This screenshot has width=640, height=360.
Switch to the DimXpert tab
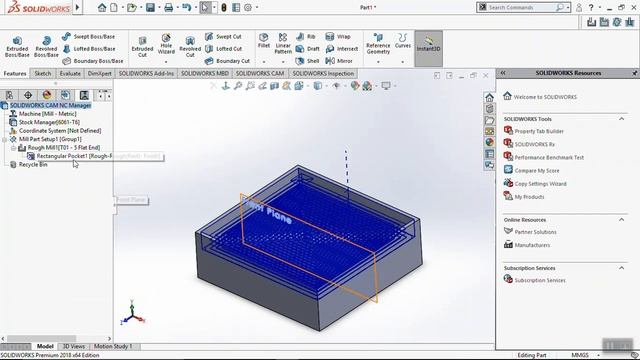(99, 73)
